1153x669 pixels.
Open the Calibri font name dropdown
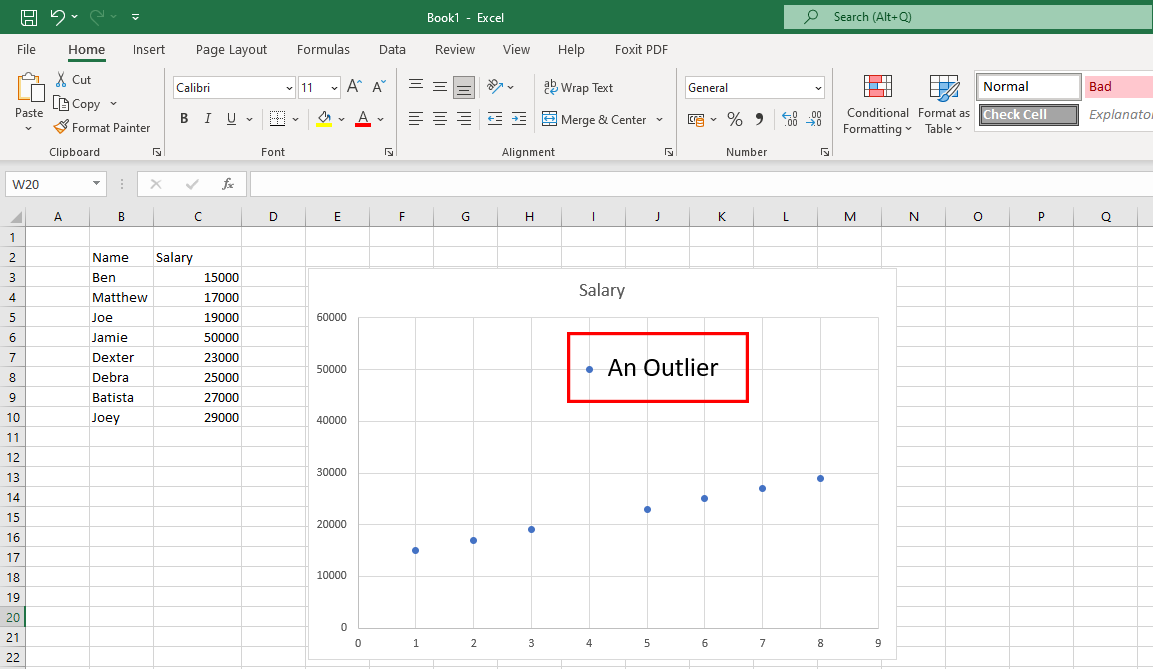tap(289, 88)
